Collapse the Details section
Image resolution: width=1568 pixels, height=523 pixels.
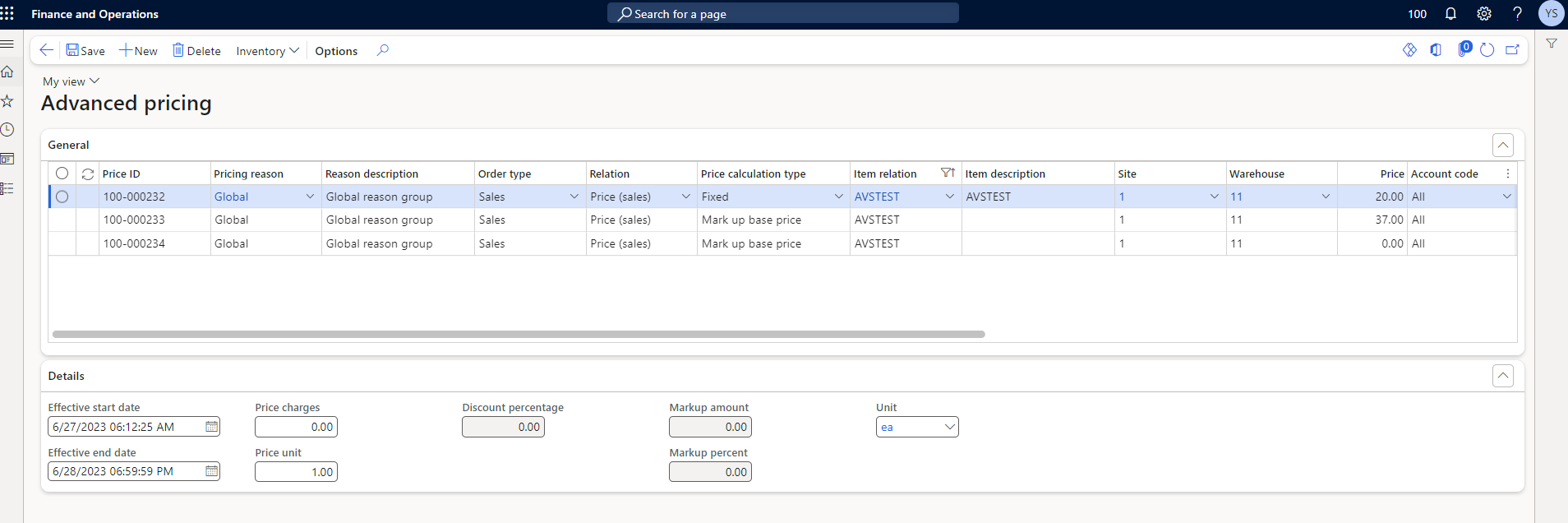[1502, 376]
